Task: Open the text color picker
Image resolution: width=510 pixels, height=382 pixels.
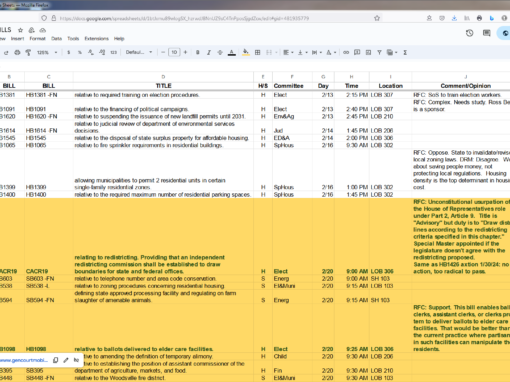Action: [232, 53]
